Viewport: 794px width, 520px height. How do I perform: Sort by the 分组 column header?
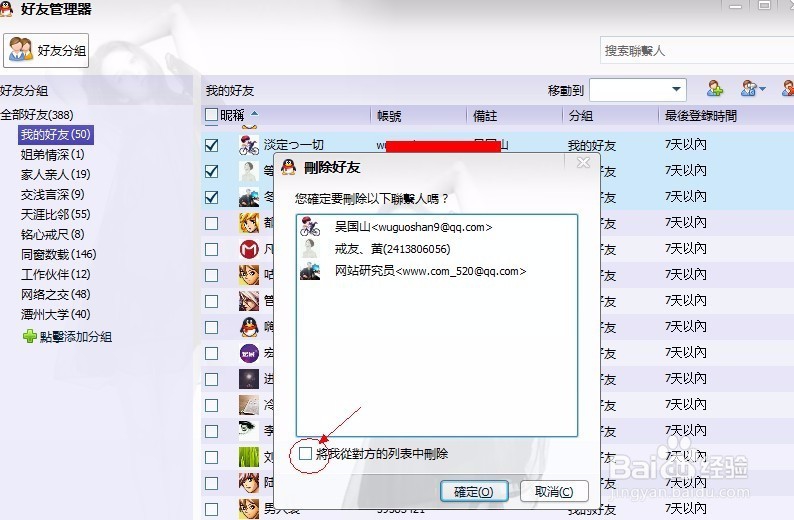click(581, 116)
